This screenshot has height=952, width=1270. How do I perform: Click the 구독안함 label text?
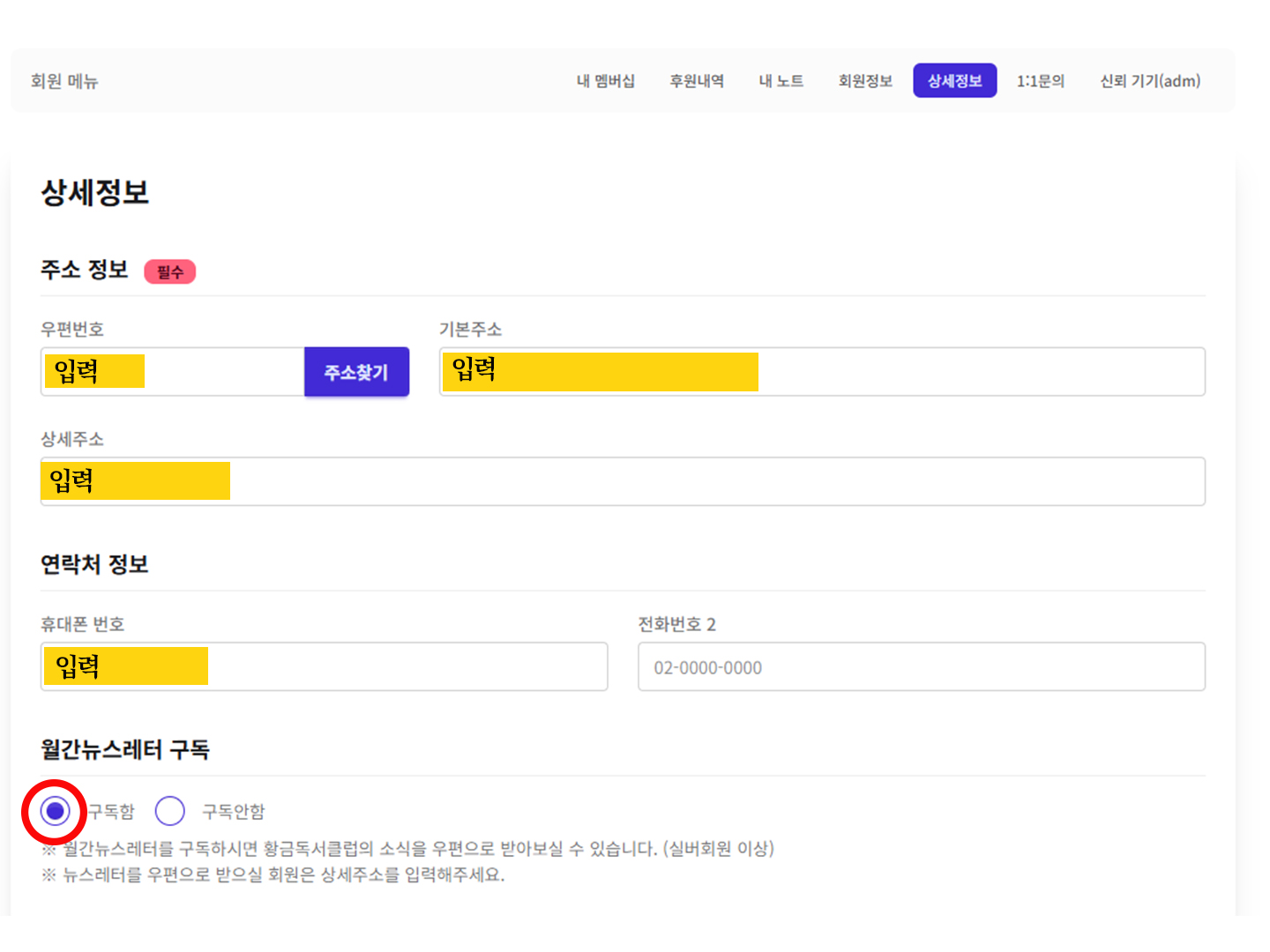click(x=233, y=812)
